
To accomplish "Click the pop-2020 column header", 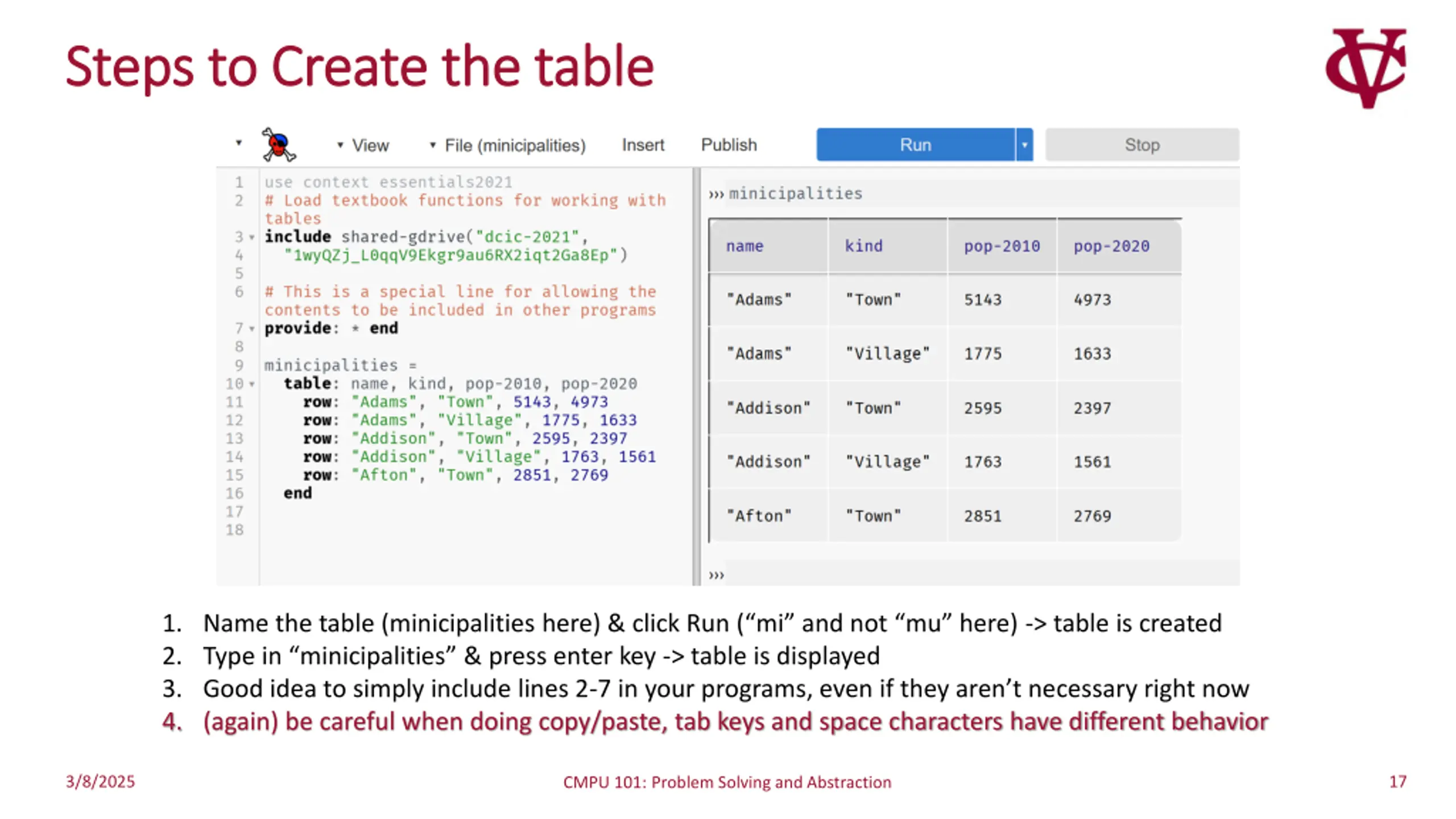I will pyautogui.click(x=1111, y=246).
